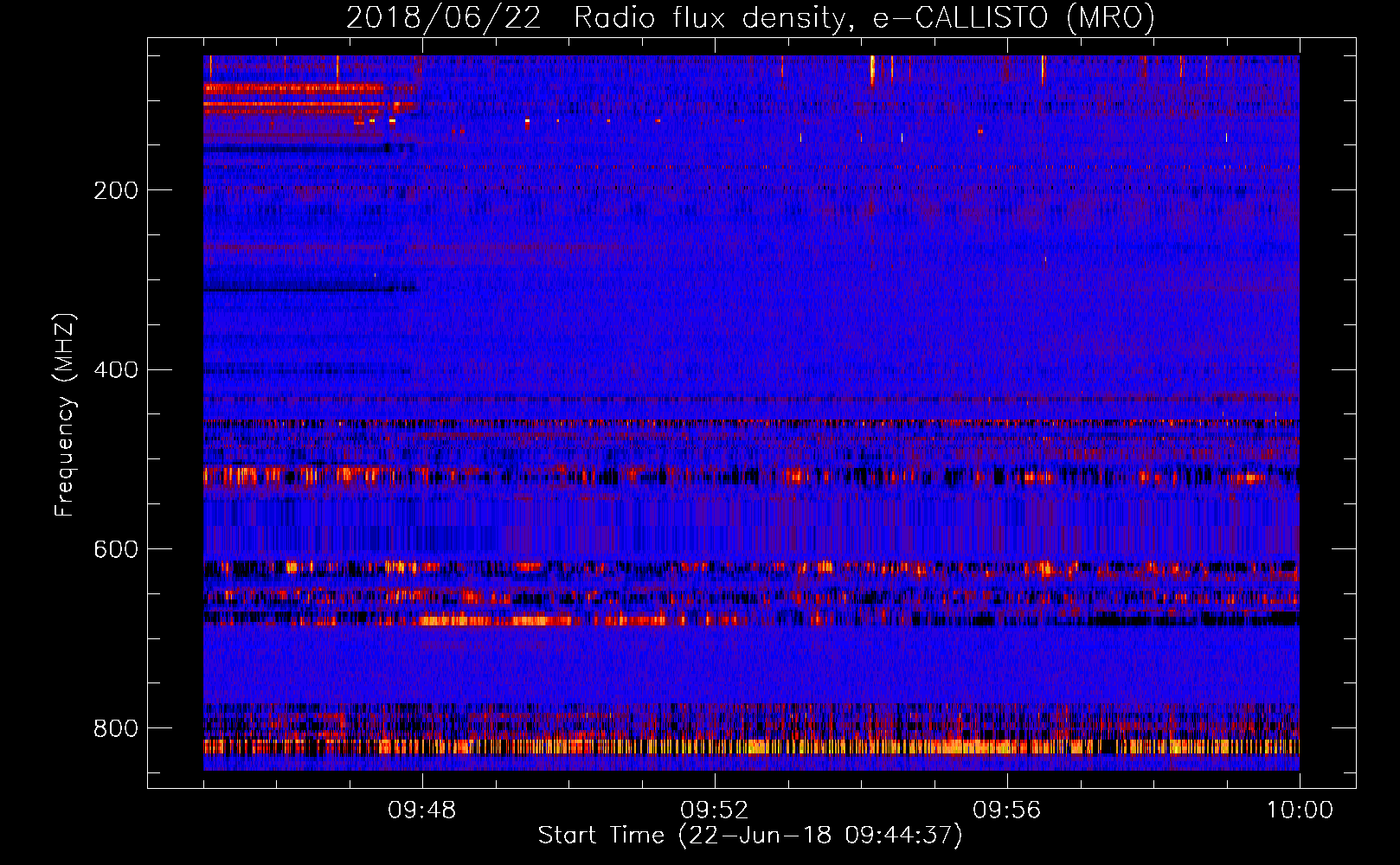Click the 'Start Time (22-Jun-18 09:44:37)' label
Screen dimensions: 1400x865
pyautogui.click(x=750, y=836)
